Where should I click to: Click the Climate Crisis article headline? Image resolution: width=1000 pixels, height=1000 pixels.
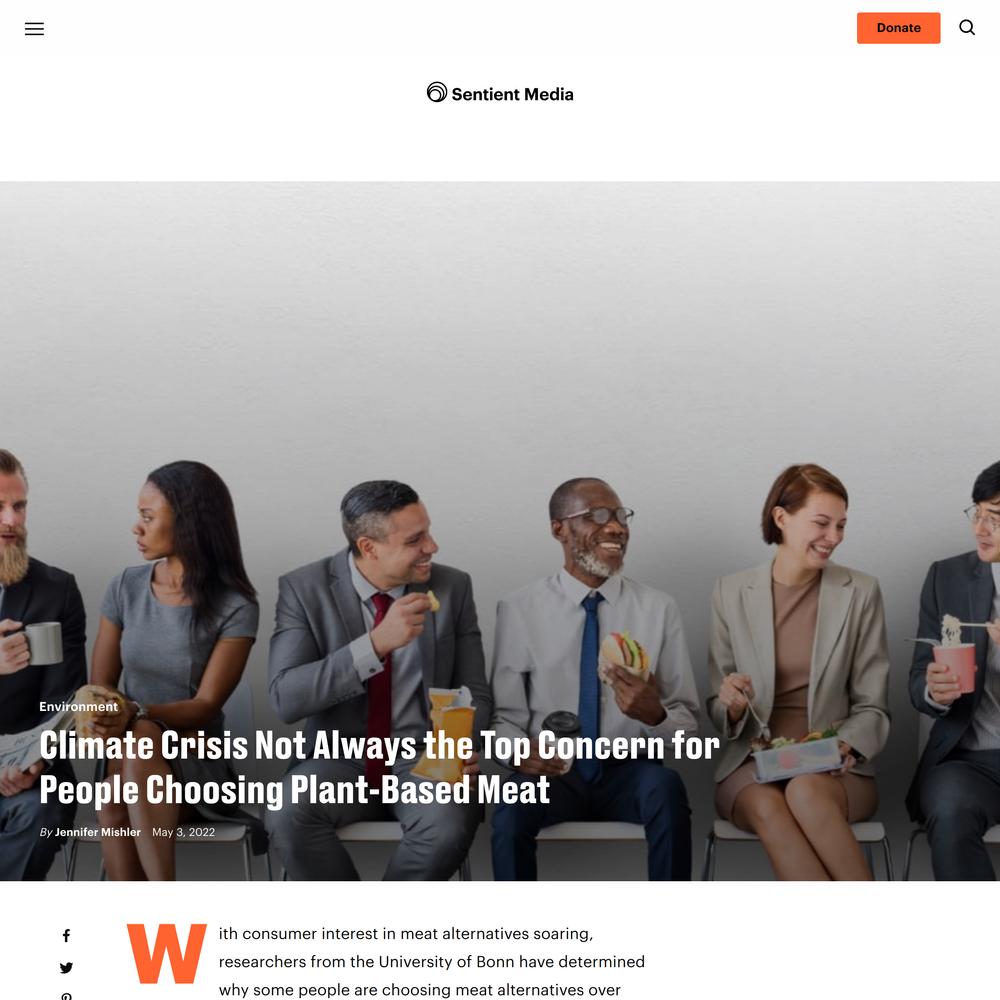[379, 768]
